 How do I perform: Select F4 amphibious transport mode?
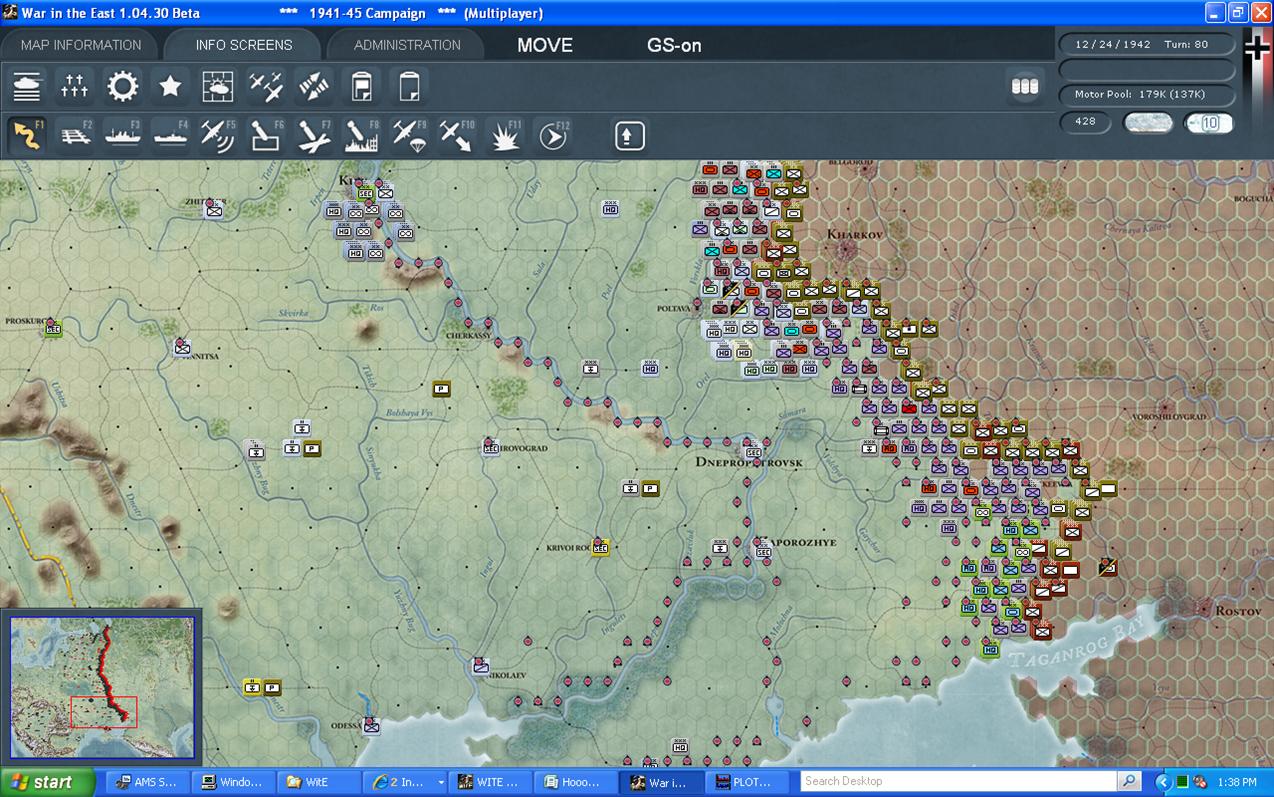click(x=170, y=135)
